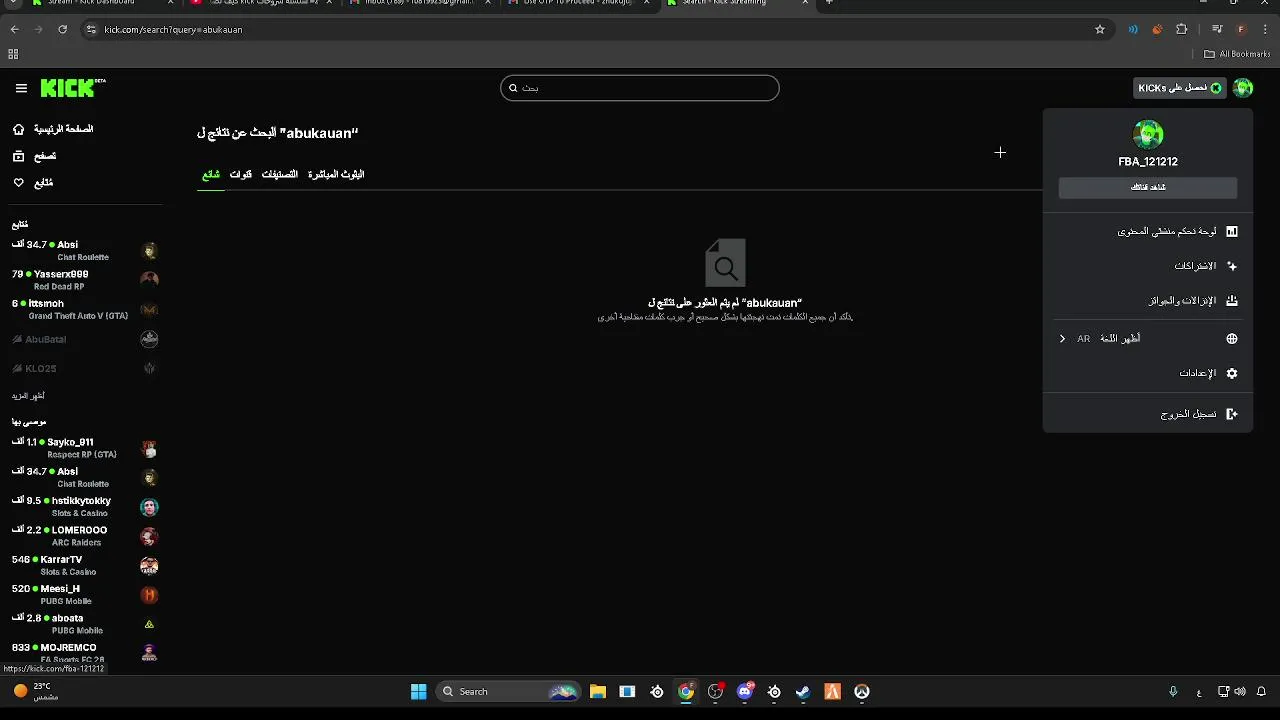Expand the language AR submenu chevron
This screenshot has width=1280, height=720.
point(1062,339)
